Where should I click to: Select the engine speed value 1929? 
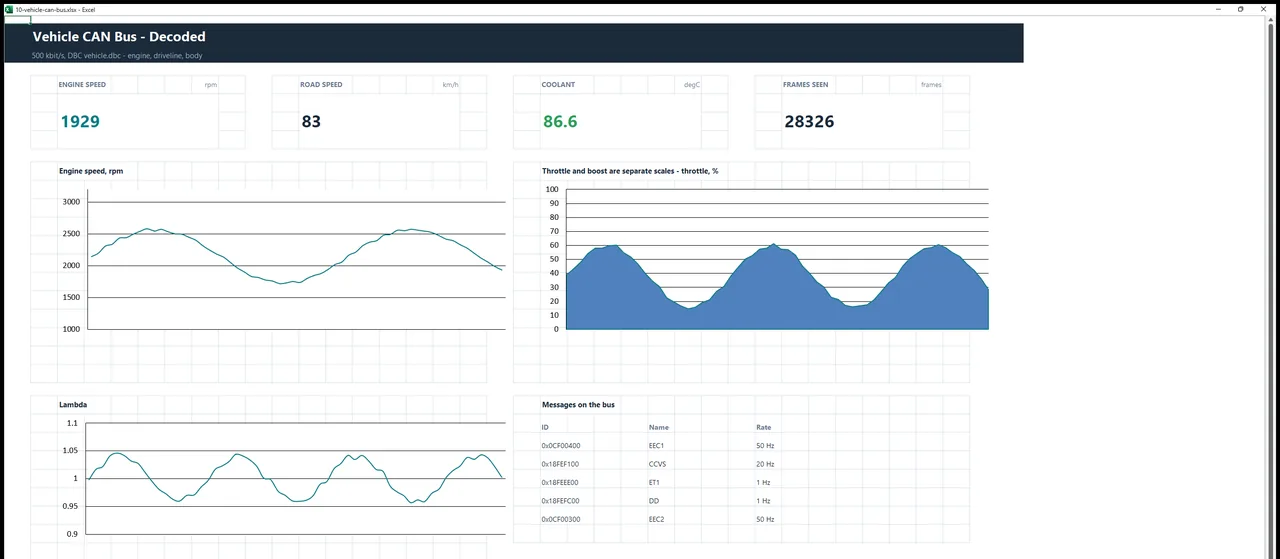(x=80, y=122)
